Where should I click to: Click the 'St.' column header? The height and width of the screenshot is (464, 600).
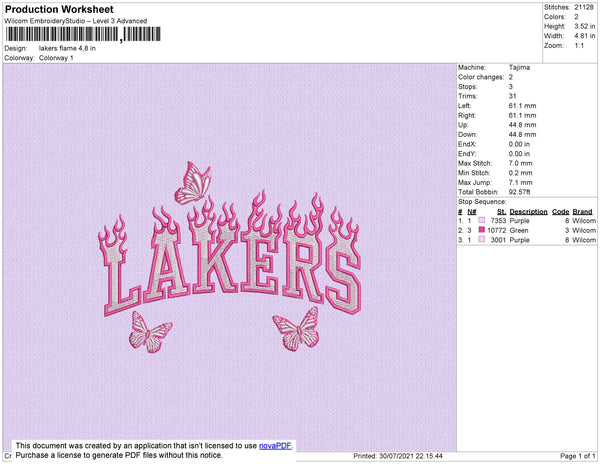tap(502, 212)
